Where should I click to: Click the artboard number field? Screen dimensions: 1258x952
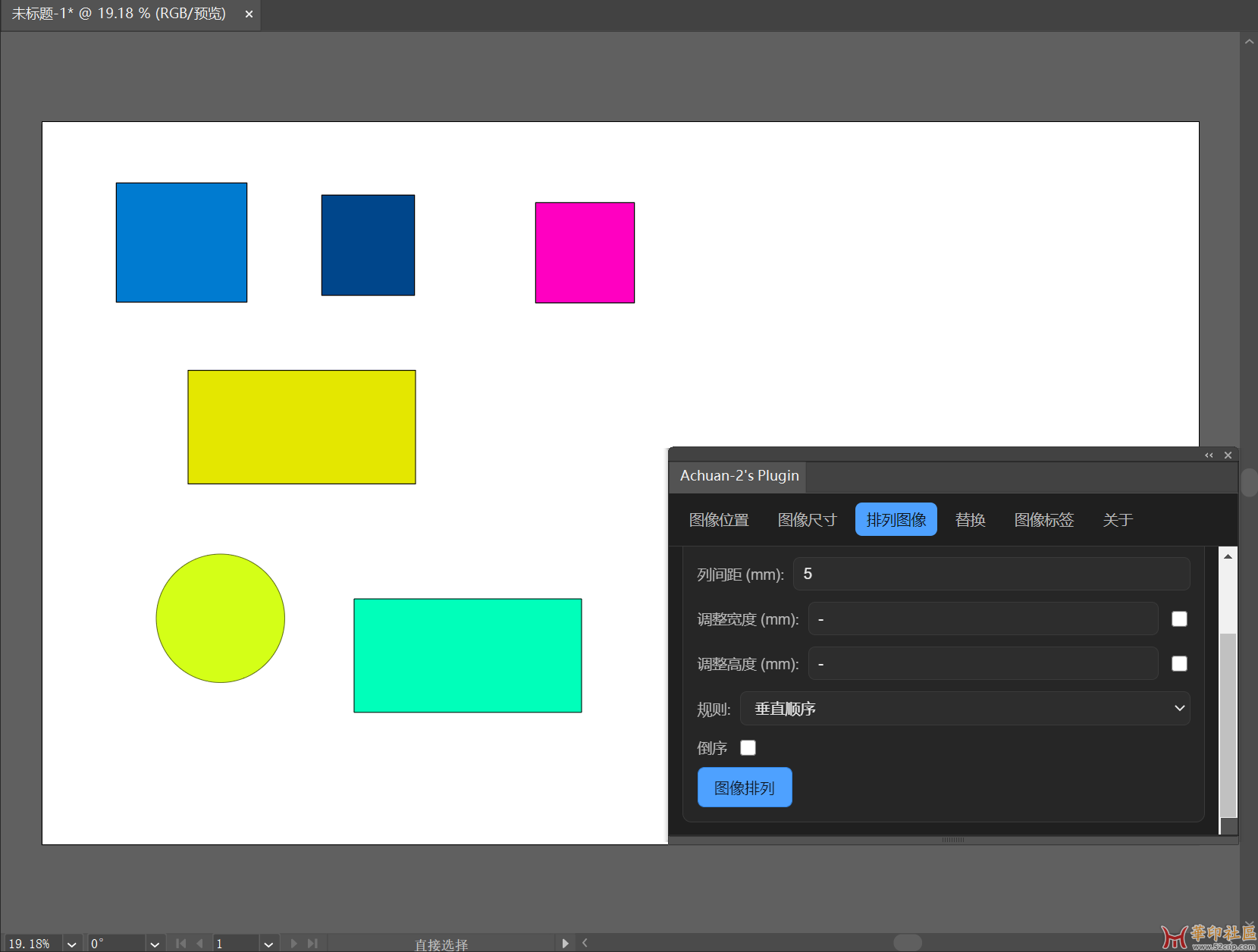coord(236,944)
